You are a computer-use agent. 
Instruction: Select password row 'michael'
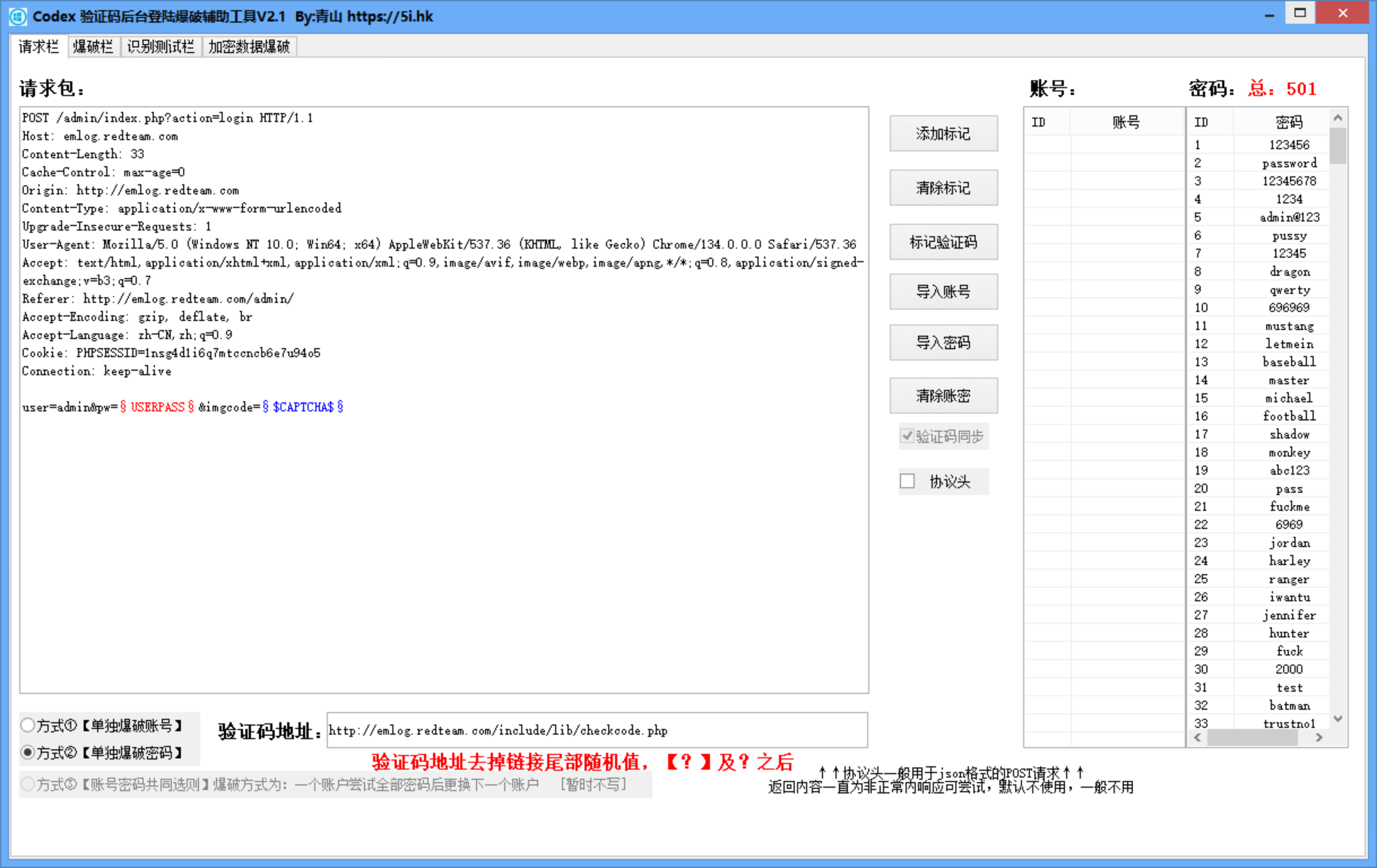1259,398
